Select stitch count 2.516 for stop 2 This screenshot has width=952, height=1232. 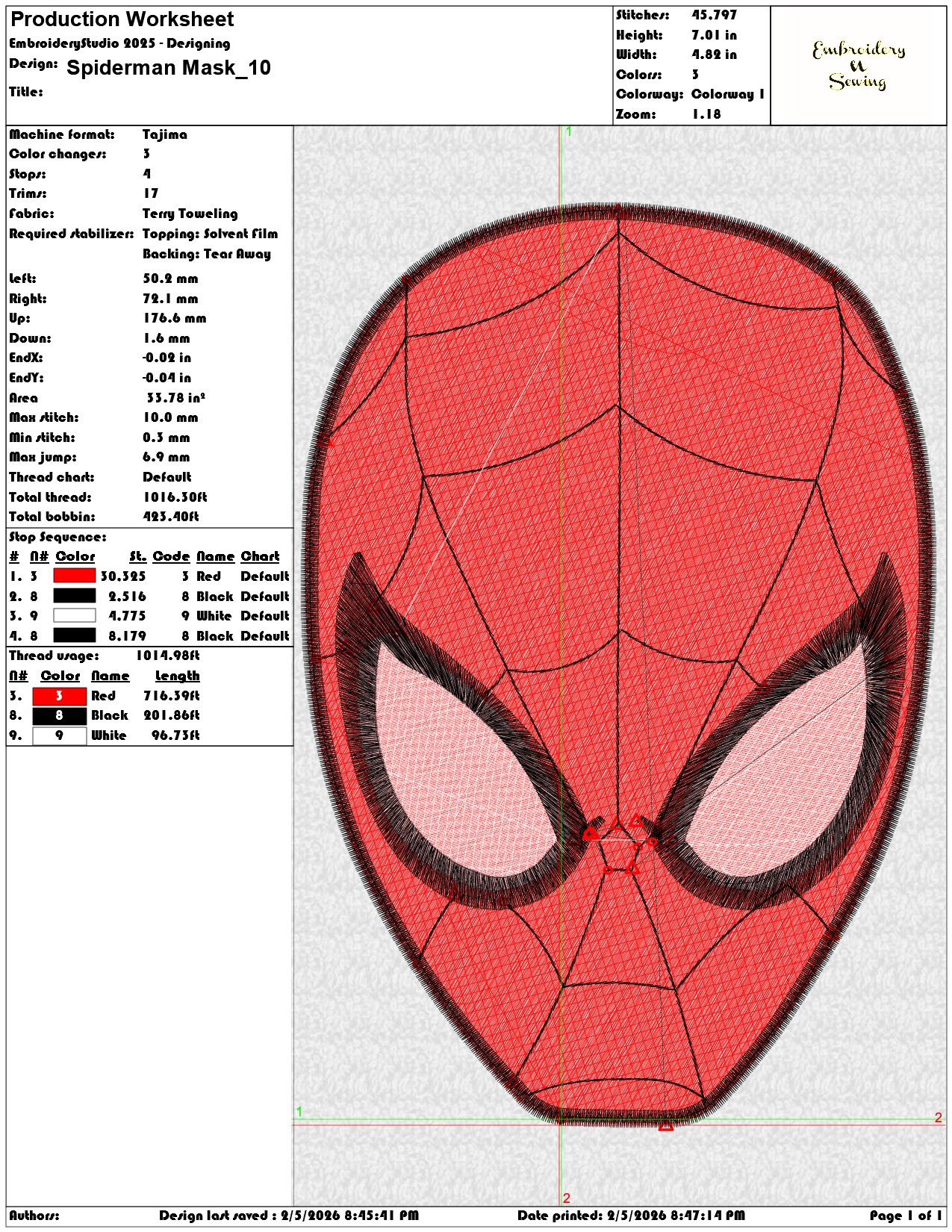(x=127, y=597)
